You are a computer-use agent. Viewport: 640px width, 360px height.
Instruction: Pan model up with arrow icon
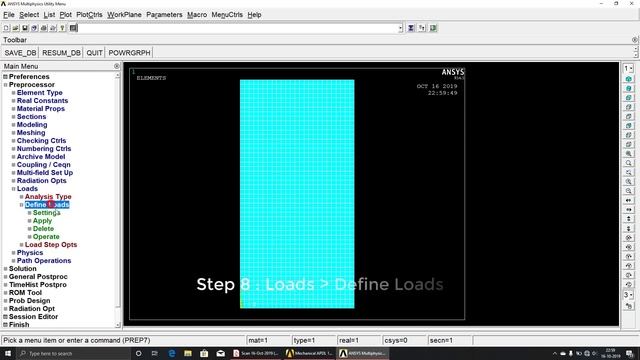click(x=629, y=219)
